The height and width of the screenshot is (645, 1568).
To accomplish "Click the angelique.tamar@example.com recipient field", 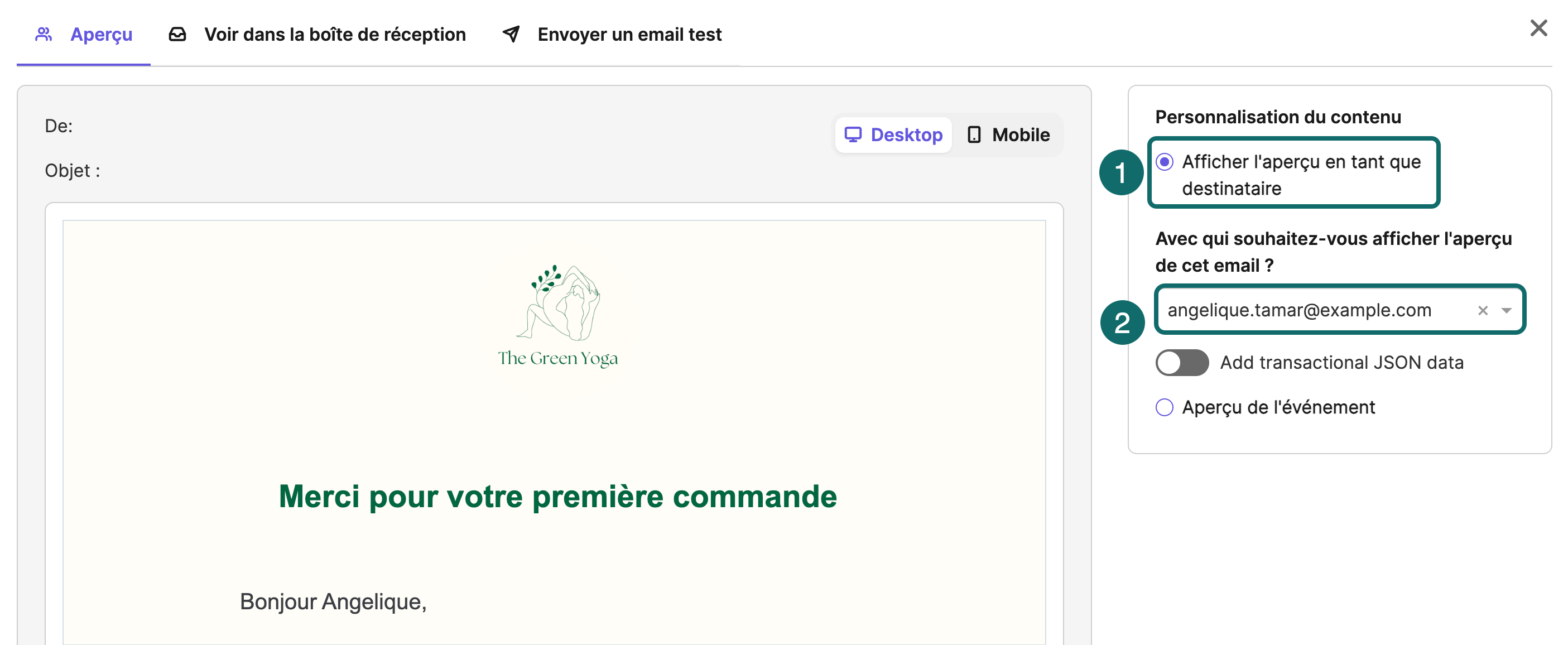I will 1339,310.
